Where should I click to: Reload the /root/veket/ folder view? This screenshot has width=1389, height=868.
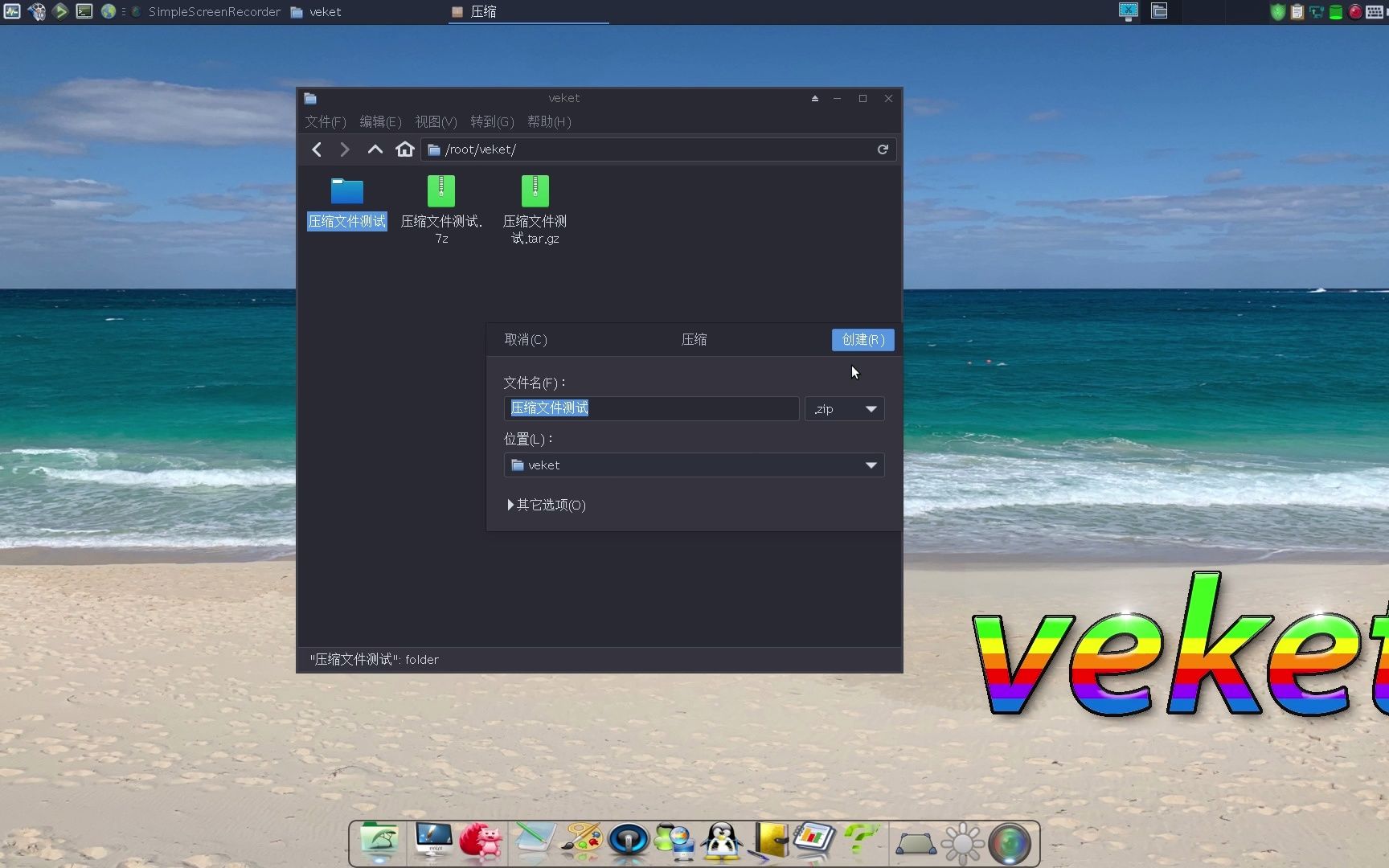883,149
